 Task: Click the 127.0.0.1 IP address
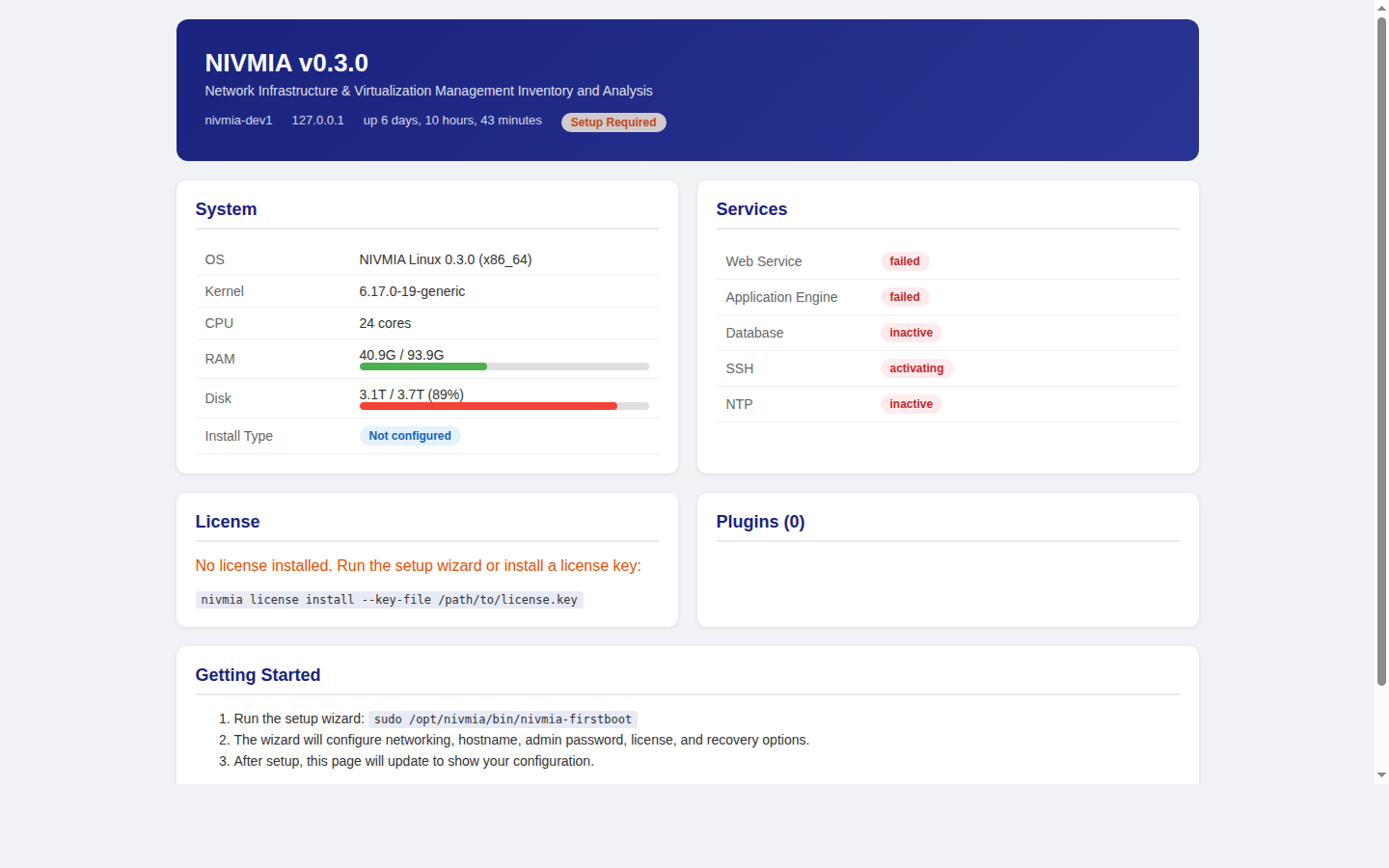317,120
